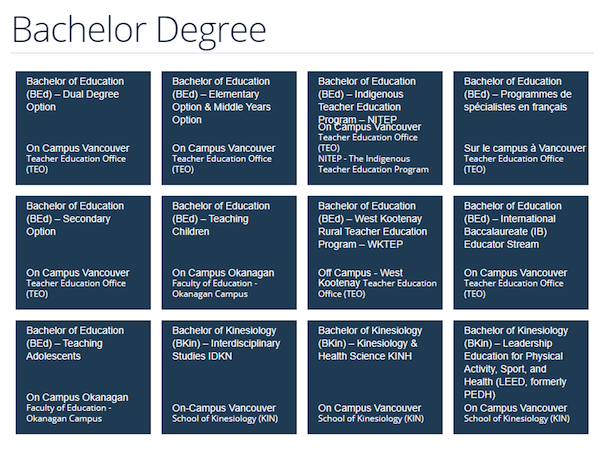Select BEd Elementary & Middle Years Option tile
Viewport: 600px width, 457px height.
(229, 128)
